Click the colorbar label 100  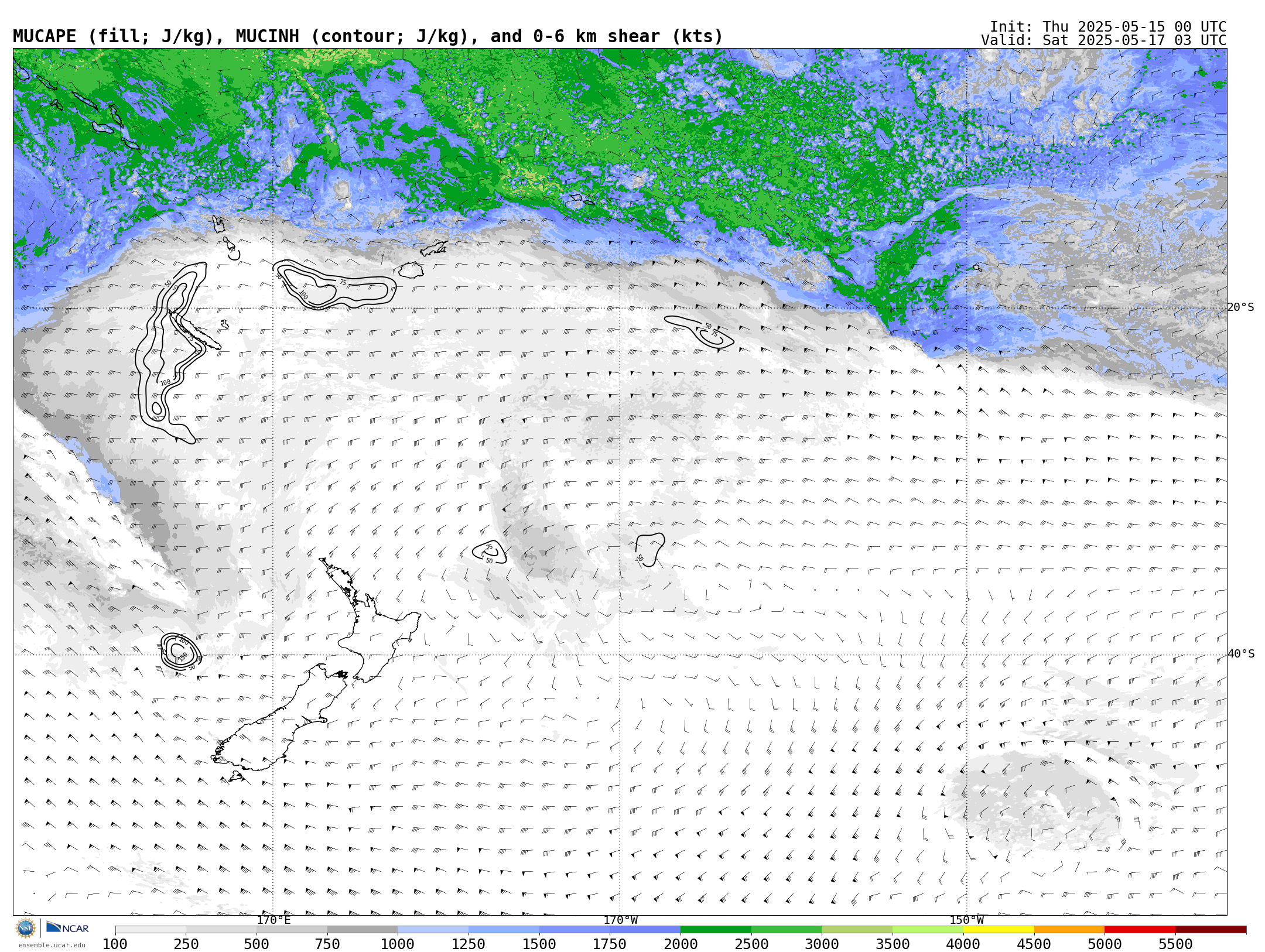115,944
